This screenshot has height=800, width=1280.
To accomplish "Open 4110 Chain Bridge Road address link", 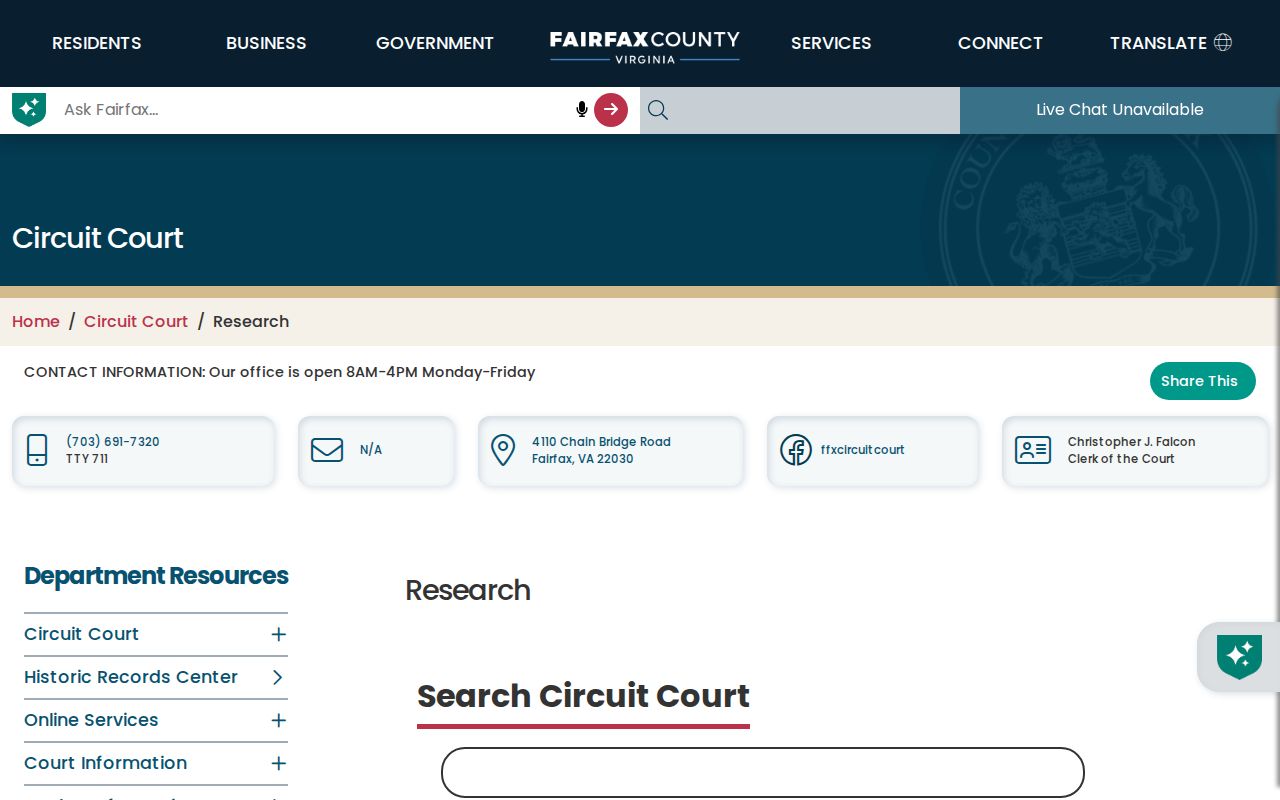I will click(x=601, y=450).
